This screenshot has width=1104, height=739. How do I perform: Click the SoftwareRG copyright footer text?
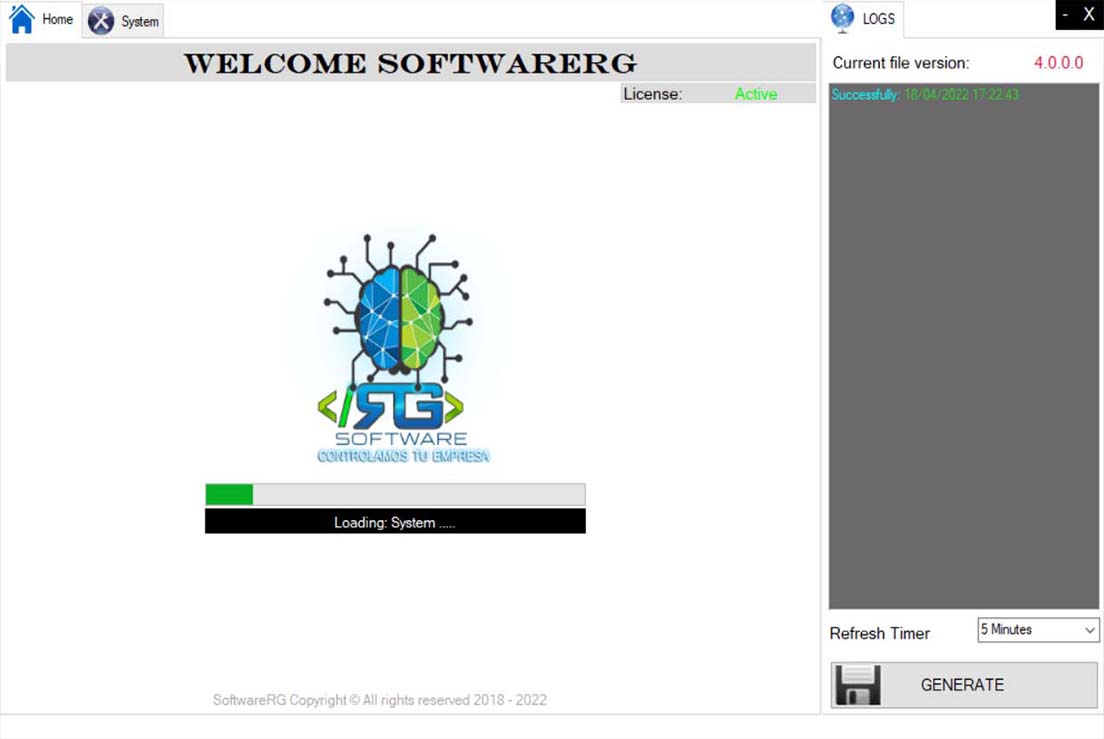(x=380, y=700)
